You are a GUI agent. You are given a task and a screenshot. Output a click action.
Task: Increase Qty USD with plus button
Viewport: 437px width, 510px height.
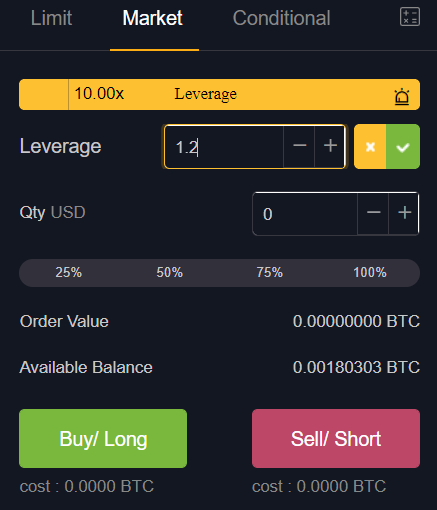click(x=404, y=213)
